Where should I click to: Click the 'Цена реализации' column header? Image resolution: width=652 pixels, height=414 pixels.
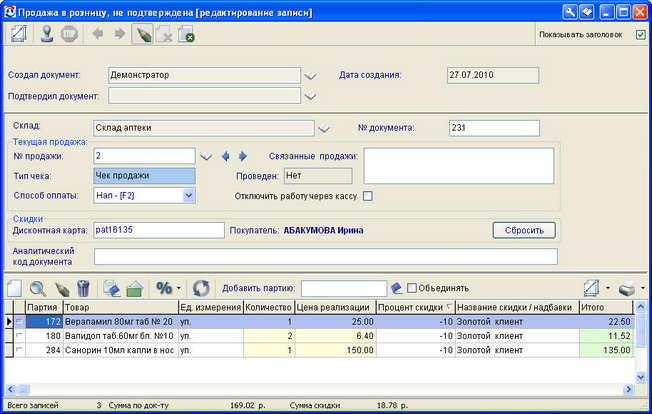pyautogui.click(x=335, y=308)
